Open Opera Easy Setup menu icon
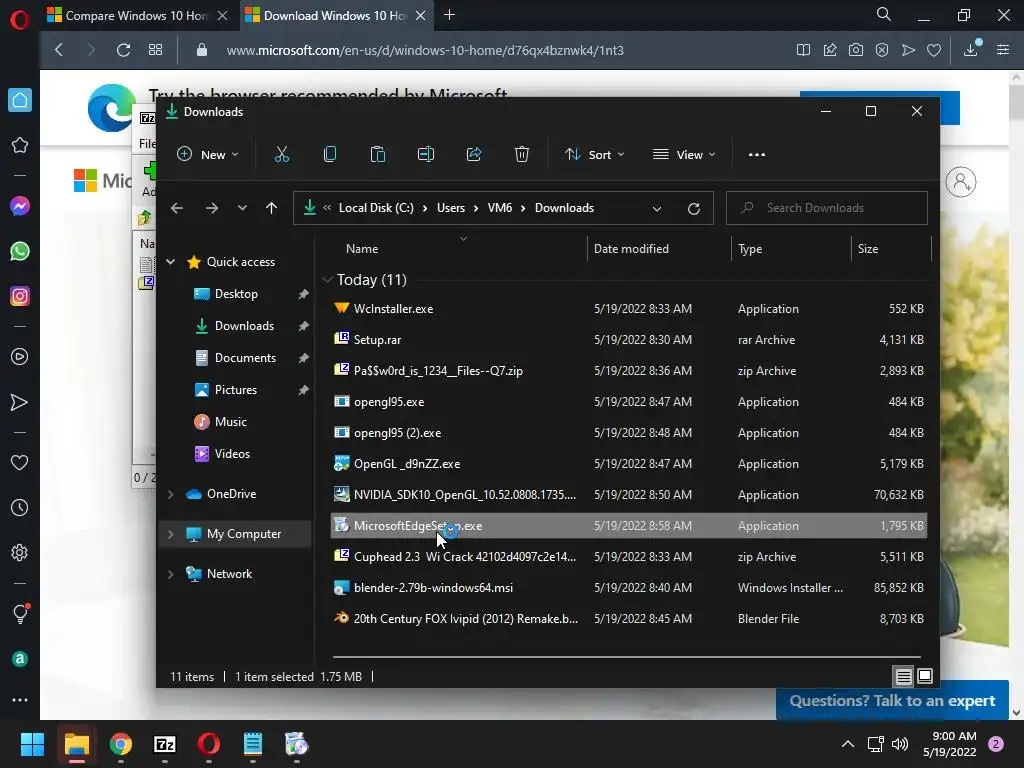This screenshot has height=768, width=1024. click(1003, 50)
